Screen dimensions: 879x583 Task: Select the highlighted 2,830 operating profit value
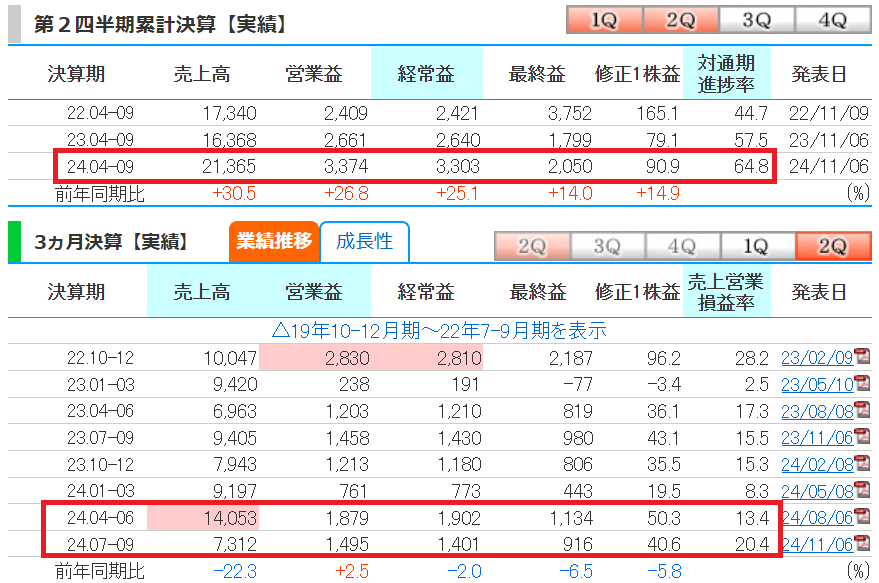pyautogui.click(x=347, y=358)
